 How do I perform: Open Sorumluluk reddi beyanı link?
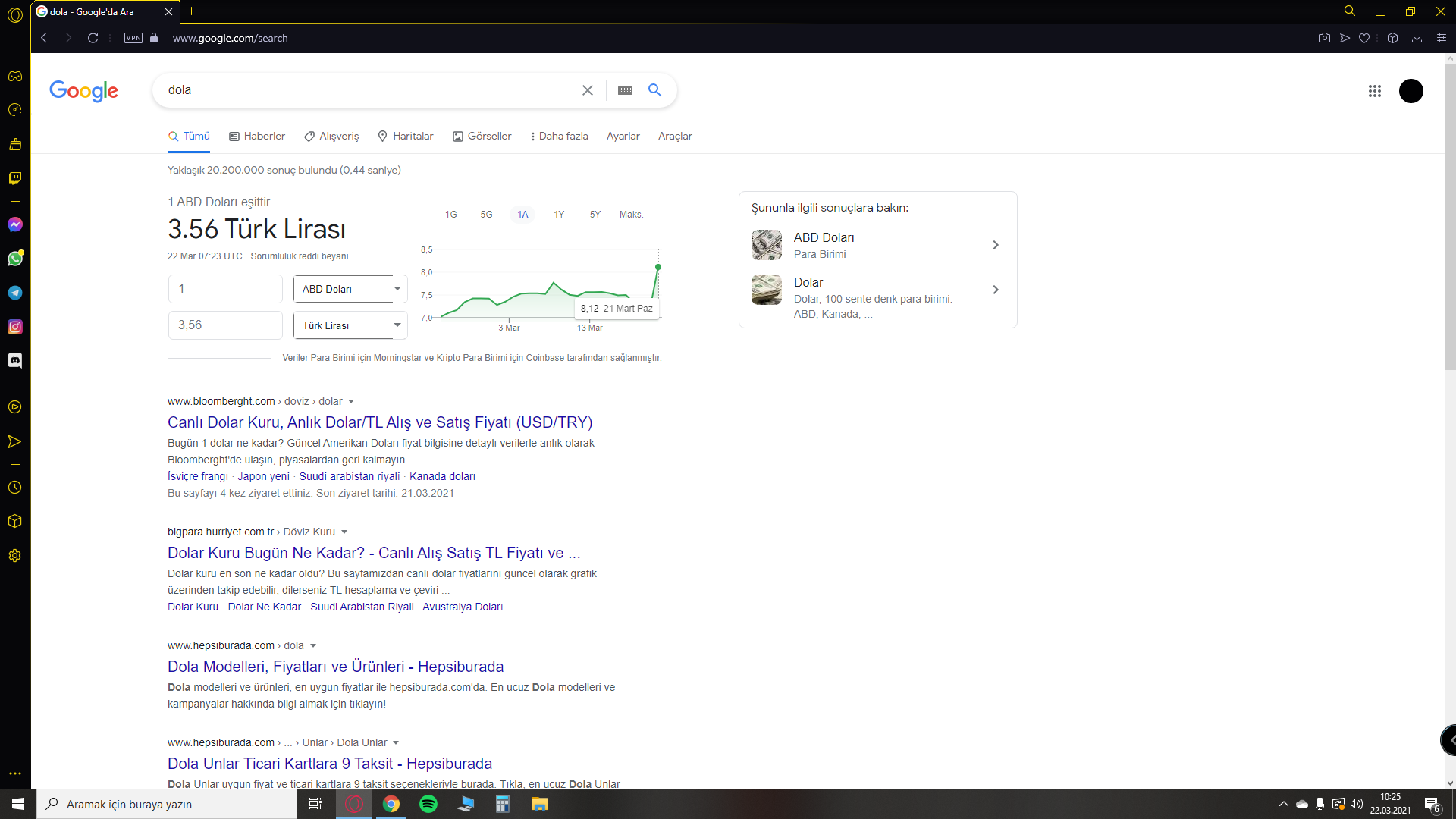click(x=300, y=256)
